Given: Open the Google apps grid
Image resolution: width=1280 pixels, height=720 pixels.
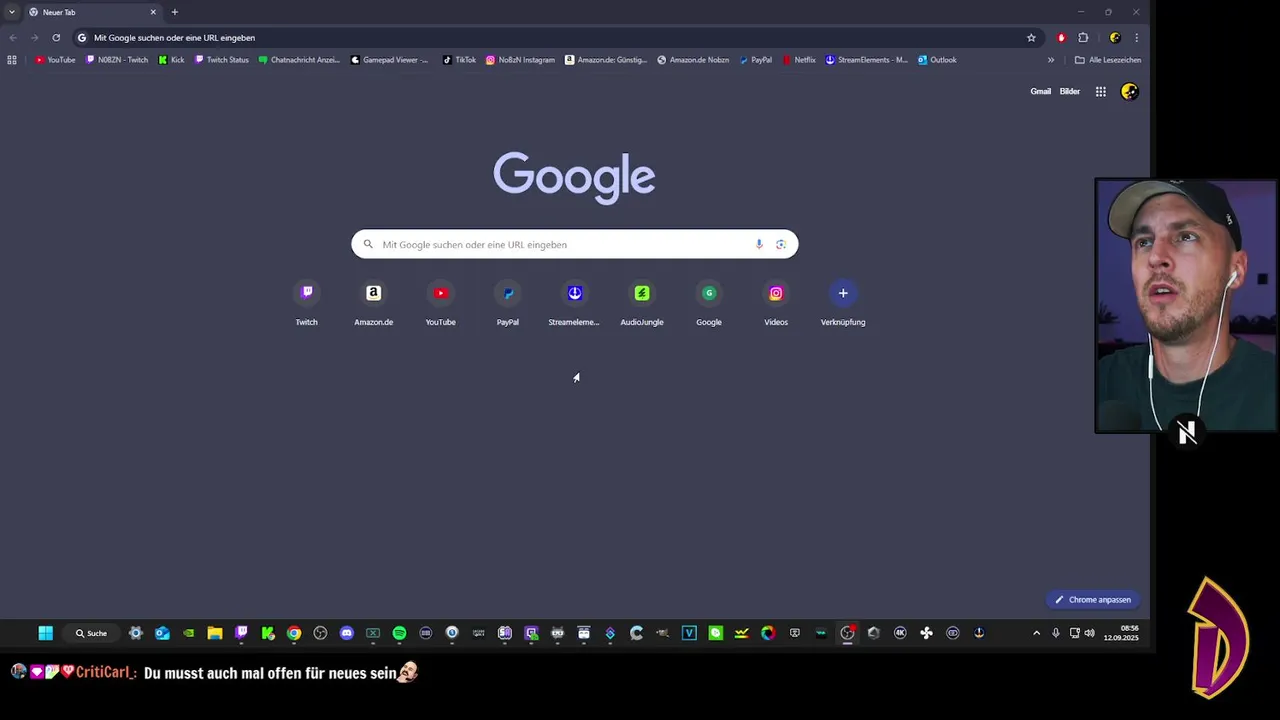Looking at the screenshot, I should [1100, 91].
